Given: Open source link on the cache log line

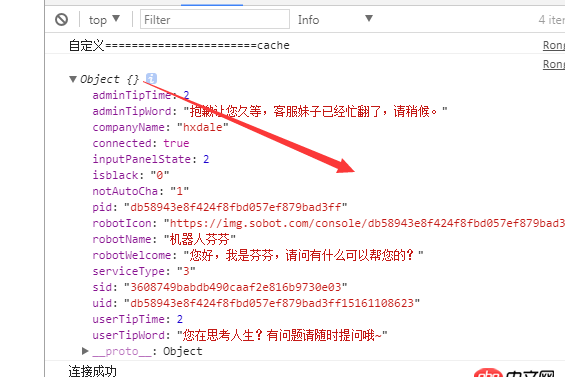Looking at the screenshot, I should point(554,45).
